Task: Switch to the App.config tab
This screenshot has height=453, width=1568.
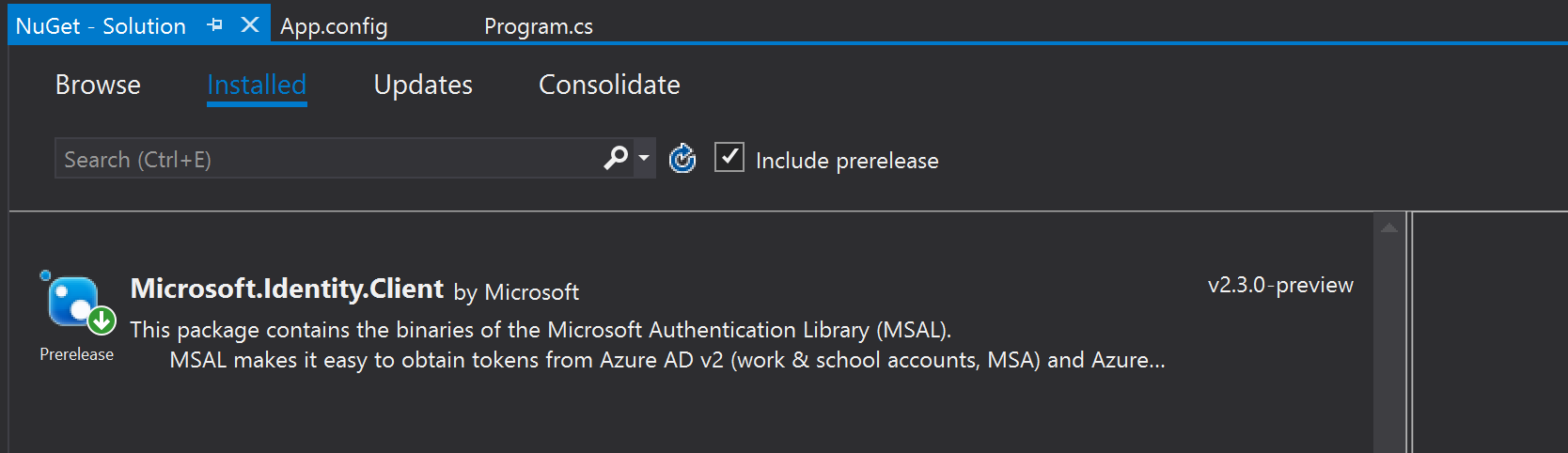Action: click(x=334, y=26)
